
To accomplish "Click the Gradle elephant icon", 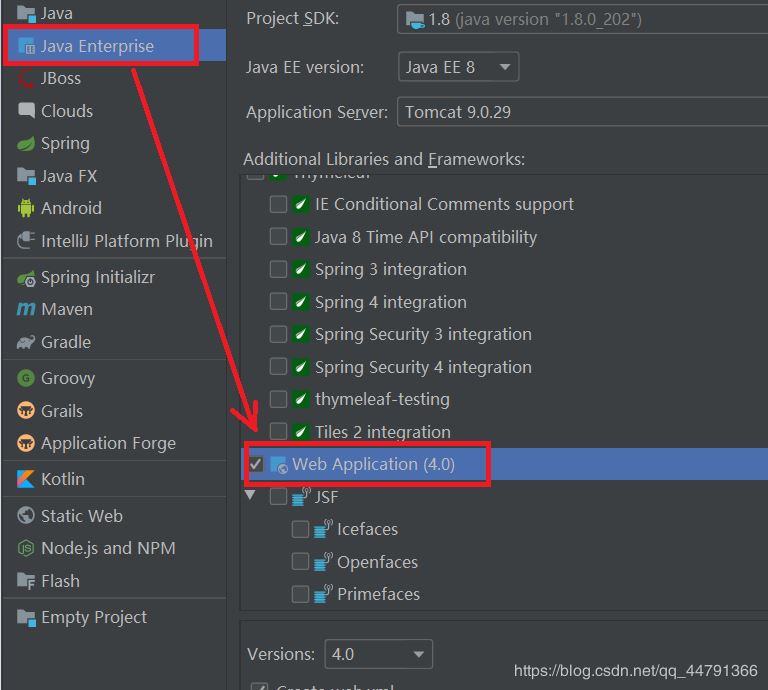I will click(25, 343).
